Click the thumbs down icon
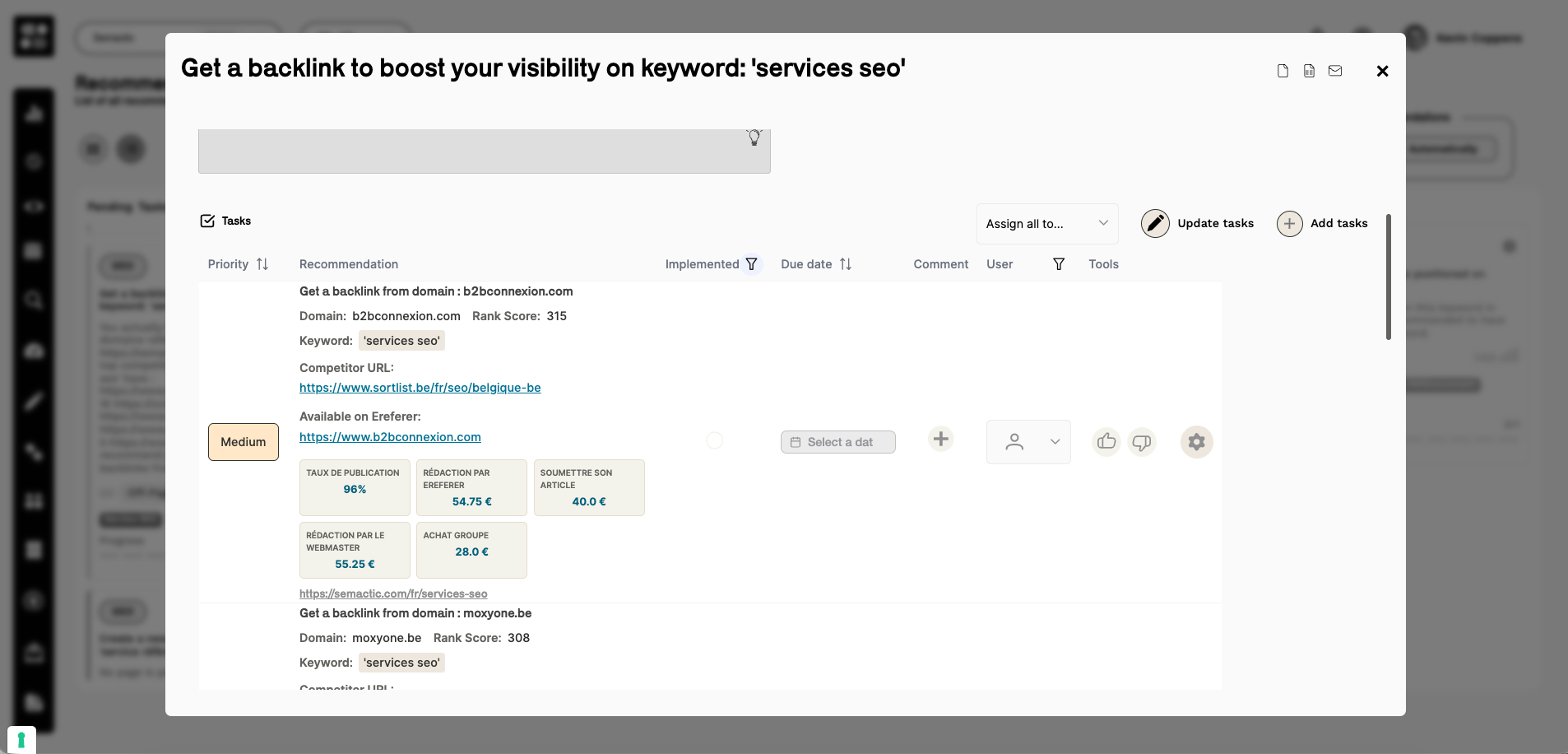Viewport: 1568px width, 754px height. [x=1142, y=442]
